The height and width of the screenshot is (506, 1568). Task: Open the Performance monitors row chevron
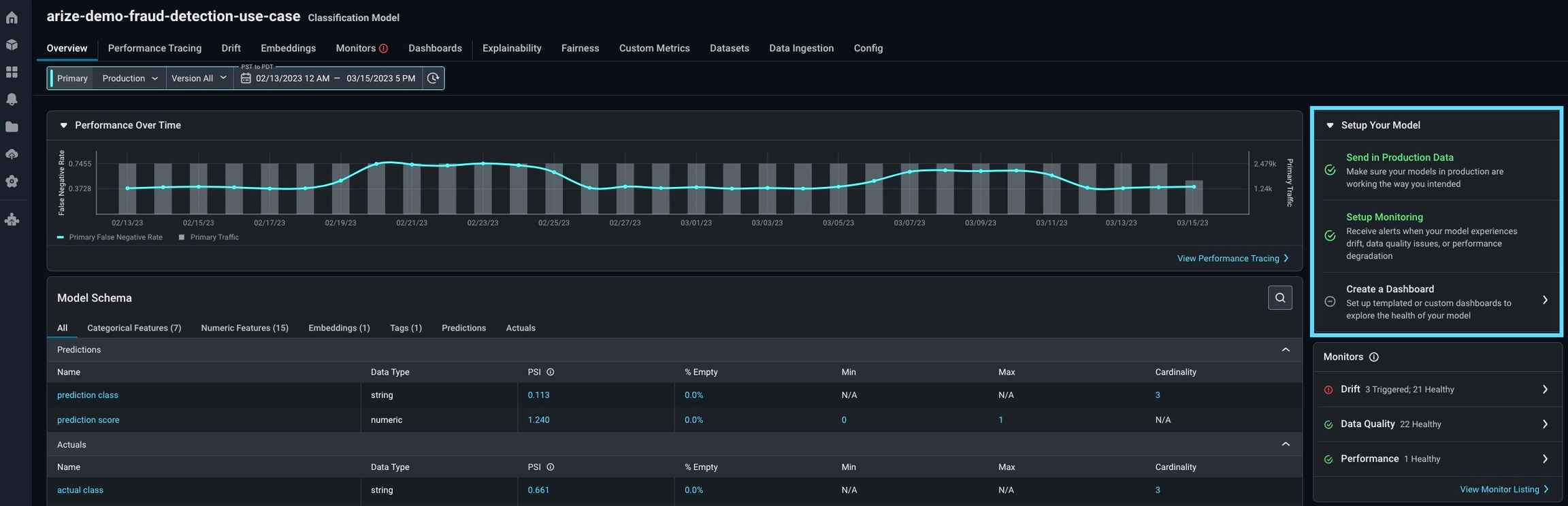[1545, 459]
